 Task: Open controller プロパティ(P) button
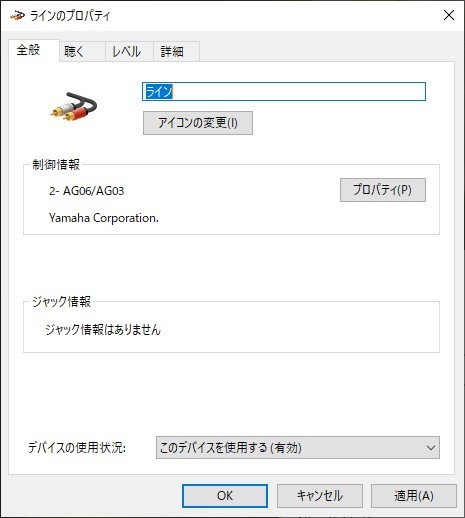(383, 190)
